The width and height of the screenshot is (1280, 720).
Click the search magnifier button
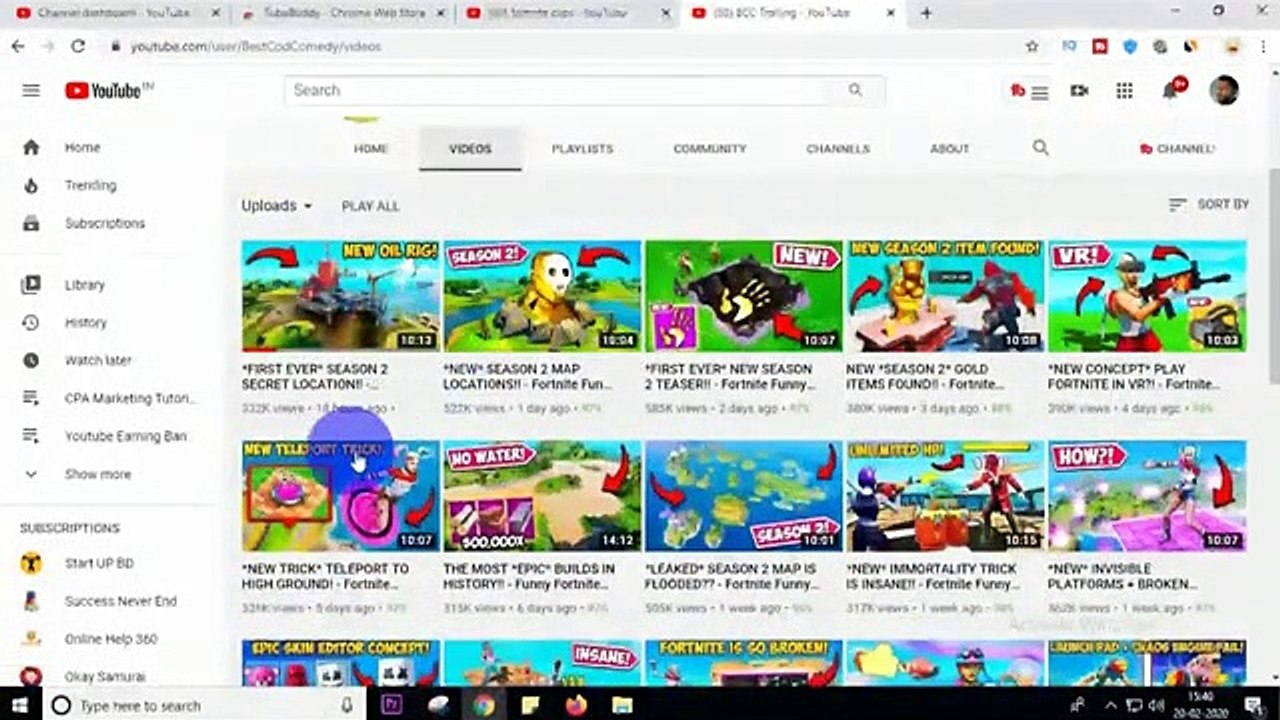pyautogui.click(x=855, y=90)
